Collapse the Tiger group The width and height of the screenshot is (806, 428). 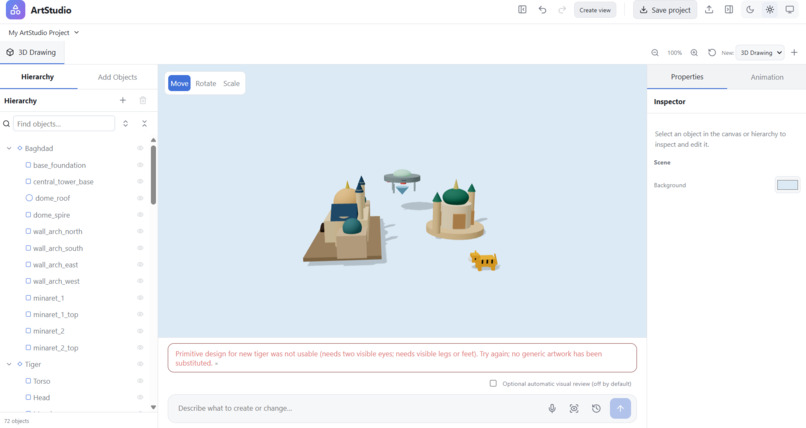click(x=9, y=364)
